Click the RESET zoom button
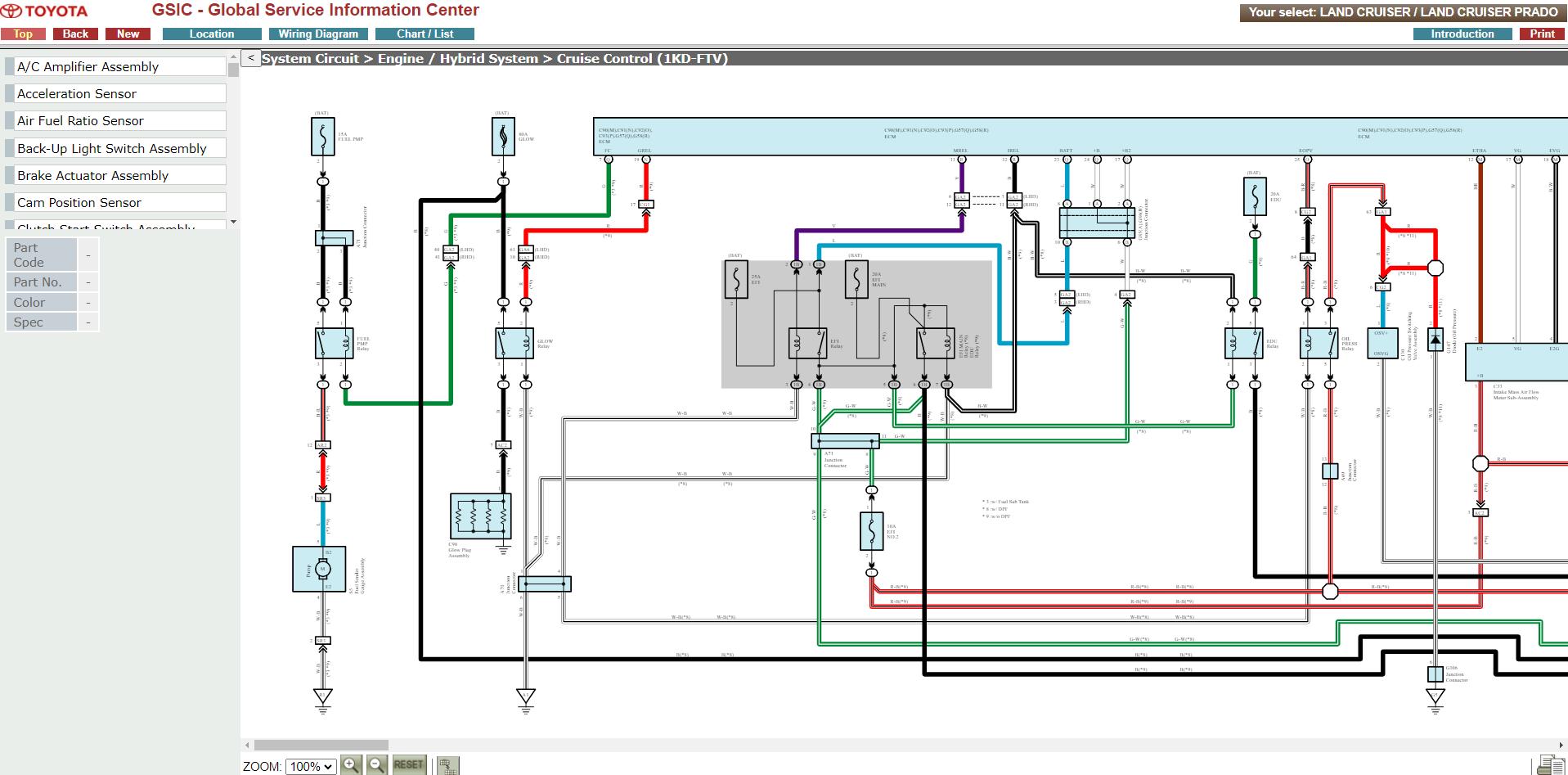1568x775 pixels. point(408,765)
